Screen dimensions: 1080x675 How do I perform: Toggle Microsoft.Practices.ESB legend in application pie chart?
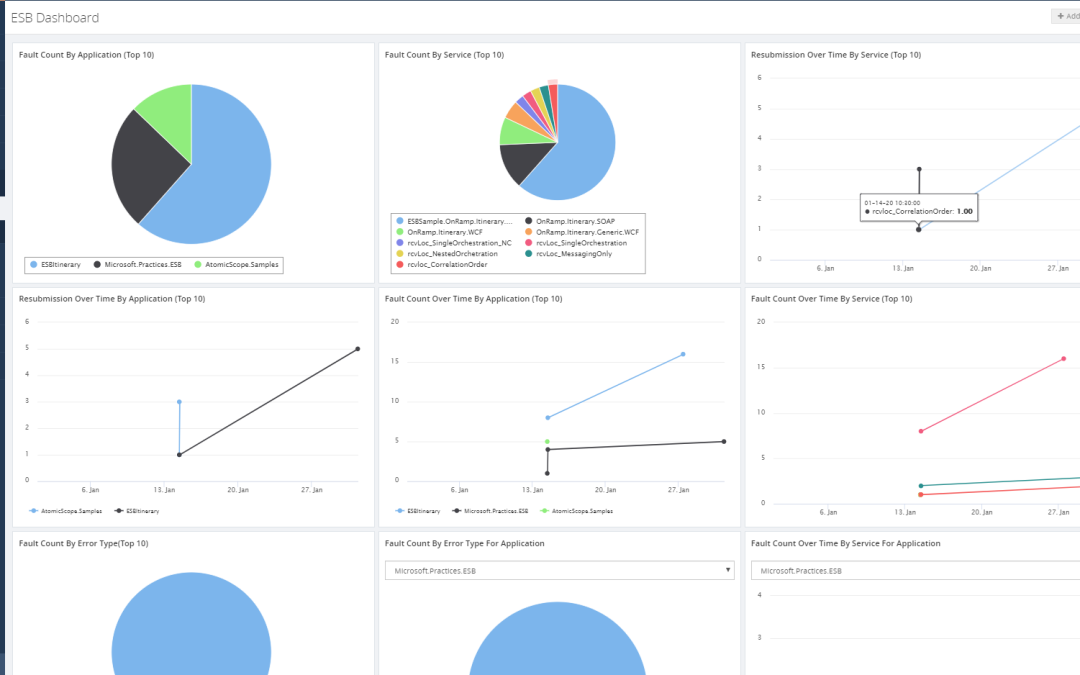tap(138, 264)
